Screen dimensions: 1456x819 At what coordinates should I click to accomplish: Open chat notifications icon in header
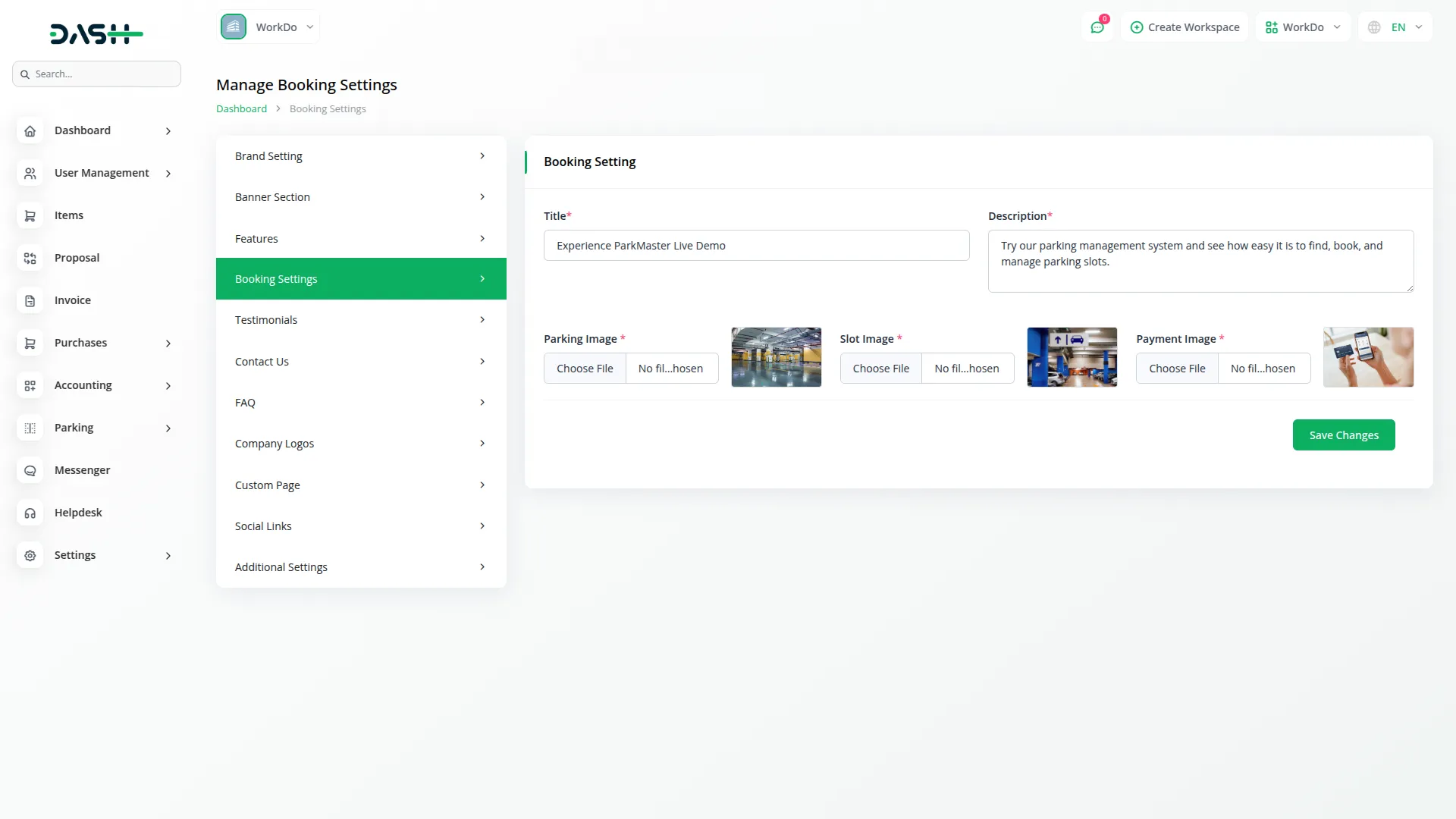point(1097,27)
